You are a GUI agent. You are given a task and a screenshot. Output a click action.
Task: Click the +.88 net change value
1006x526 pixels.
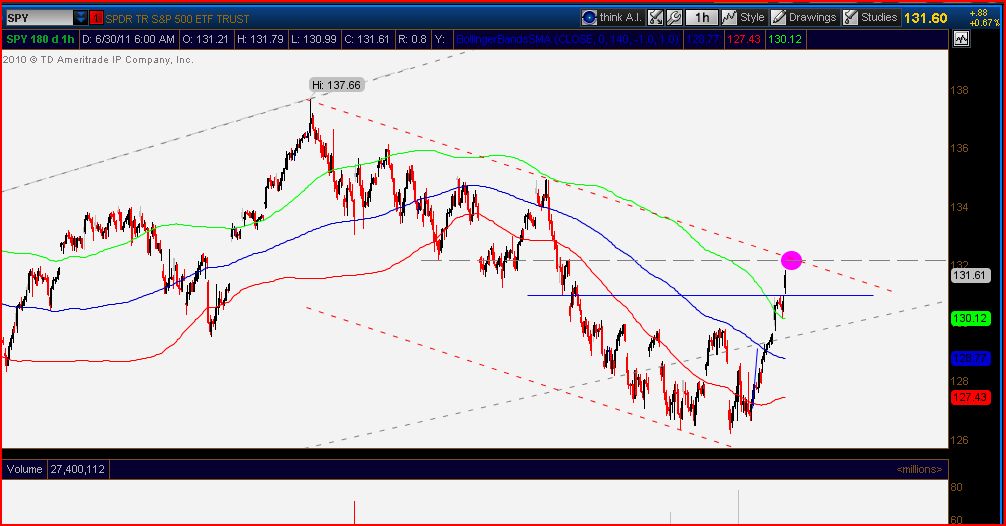click(979, 13)
